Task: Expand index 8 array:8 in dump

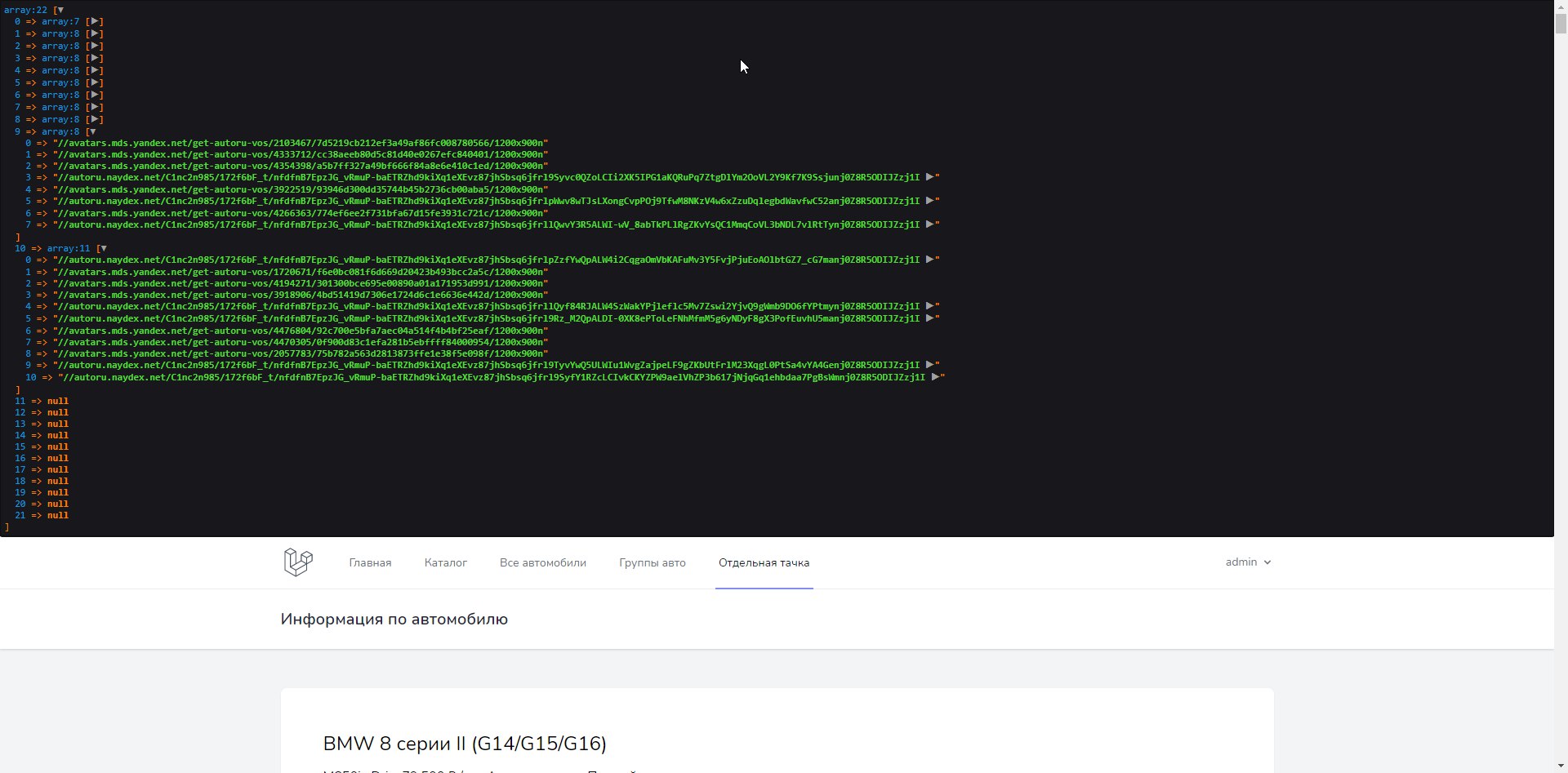Action: pos(95,119)
